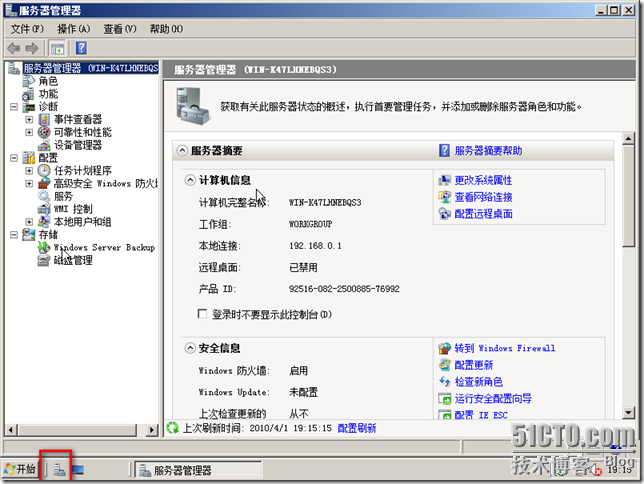Click the 配置刷新 link
Viewport: 644px width, 484px height.
356,428
